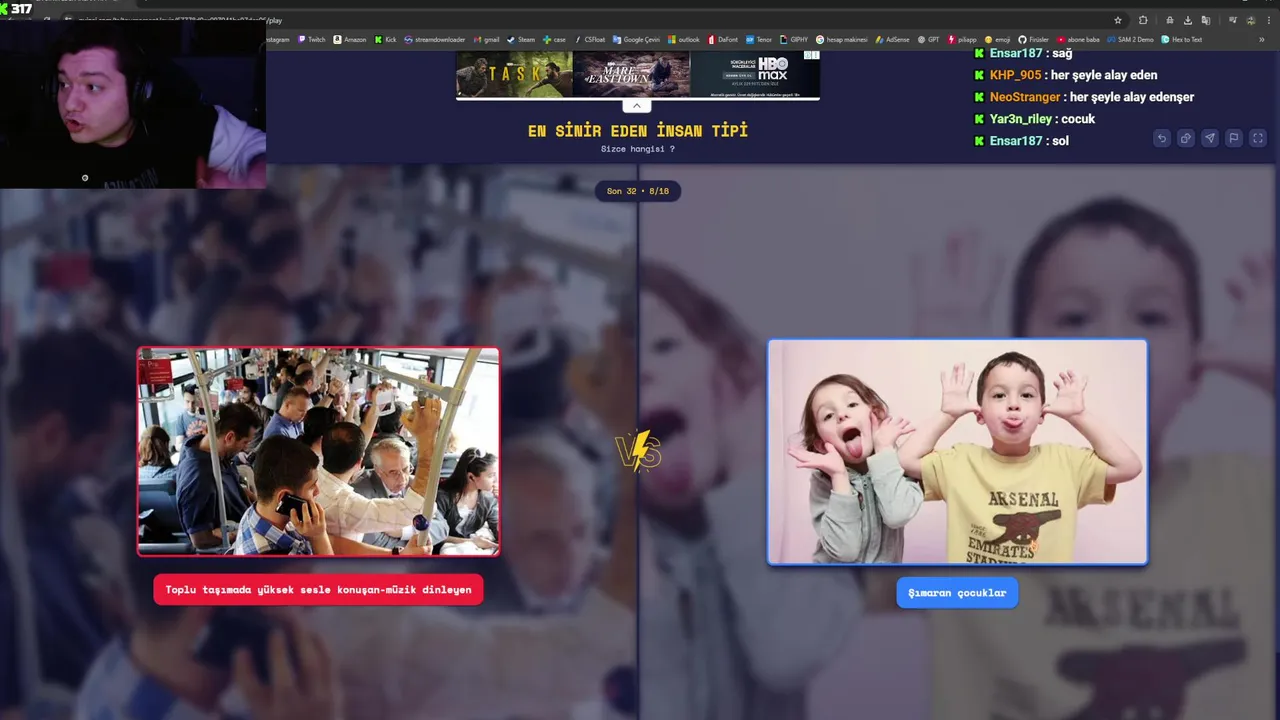Open the abone baba YouTube bookmark
The height and width of the screenshot is (720, 1280).
pos(1078,40)
